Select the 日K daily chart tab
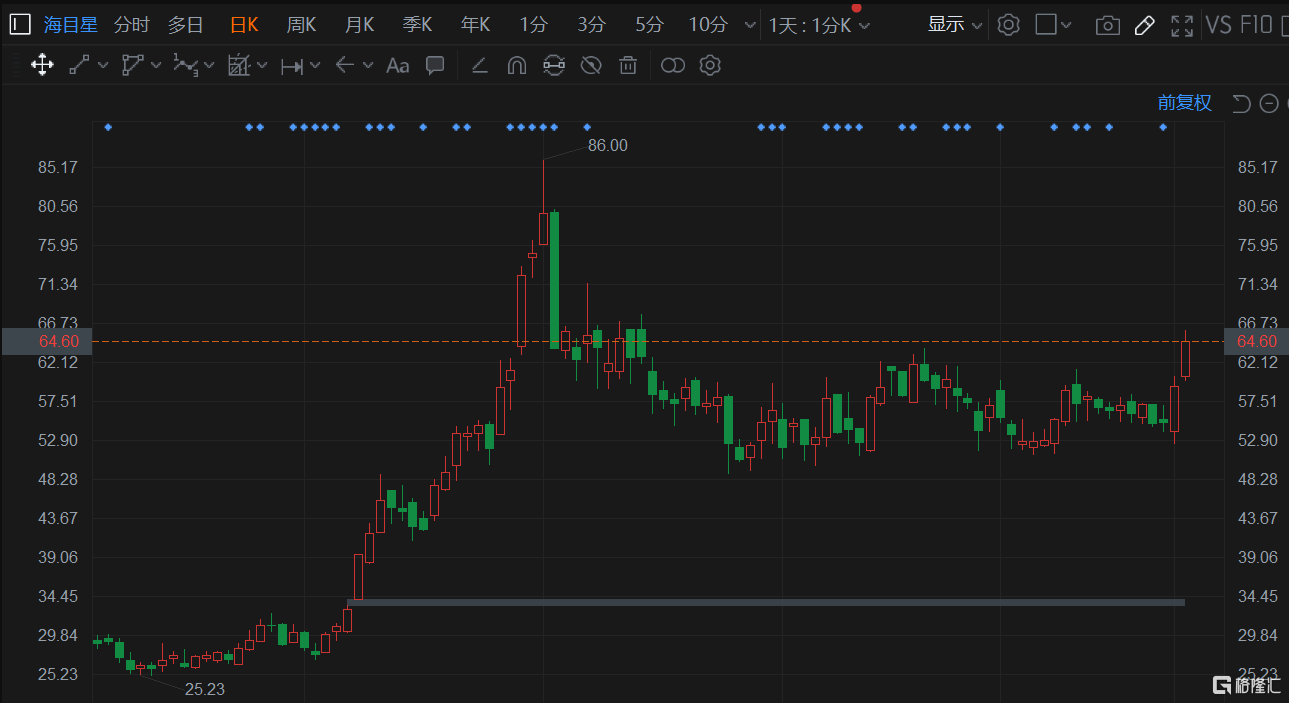 (244, 25)
